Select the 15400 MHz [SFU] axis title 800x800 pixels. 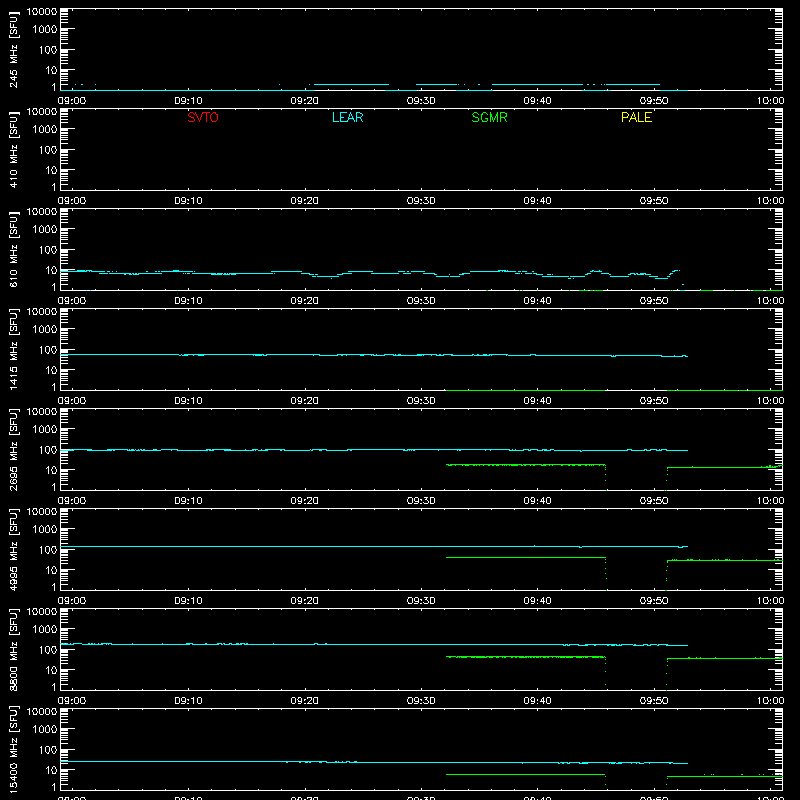[13, 750]
